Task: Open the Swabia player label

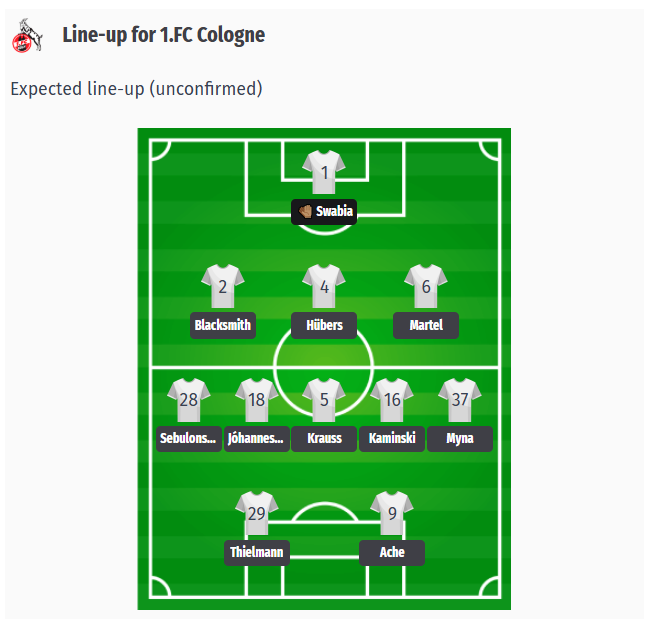Action: tap(324, 212)
